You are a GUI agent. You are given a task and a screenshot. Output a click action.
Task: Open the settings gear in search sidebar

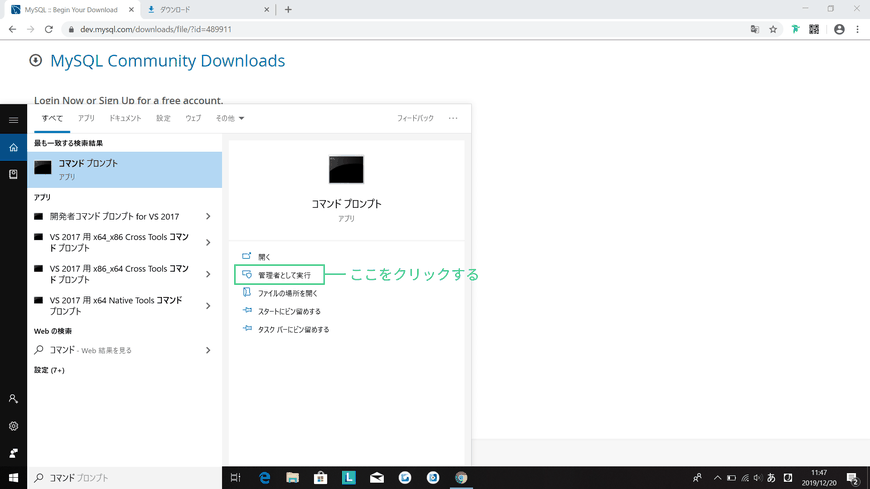13,426
